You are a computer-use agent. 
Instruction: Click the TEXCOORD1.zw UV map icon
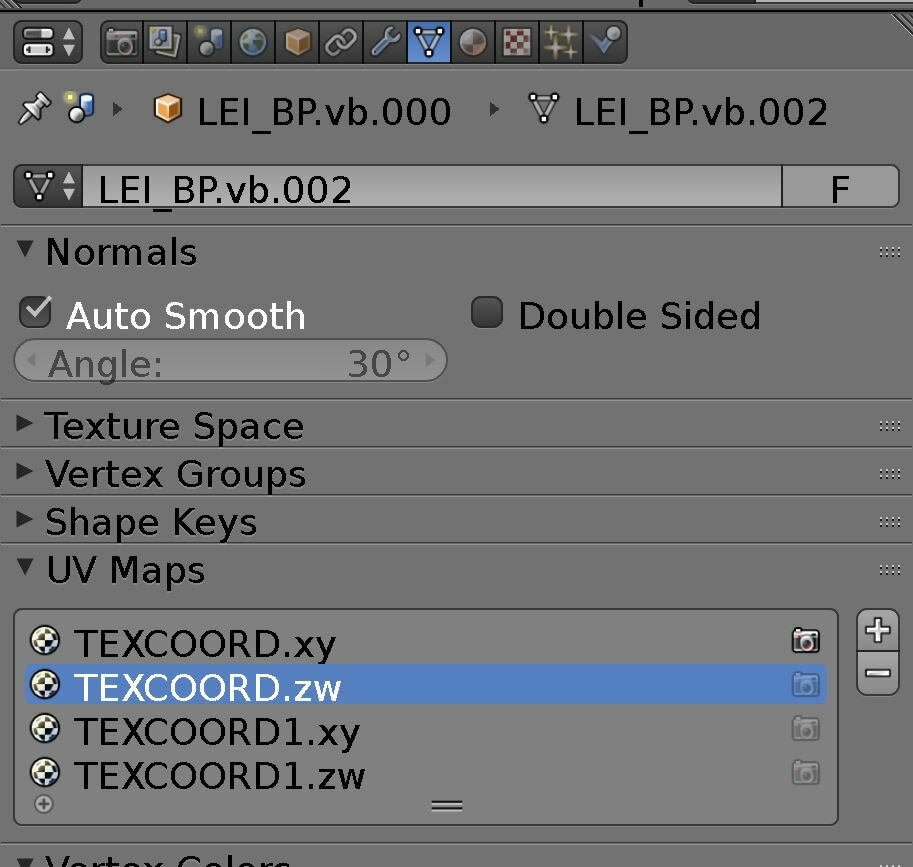45,773
